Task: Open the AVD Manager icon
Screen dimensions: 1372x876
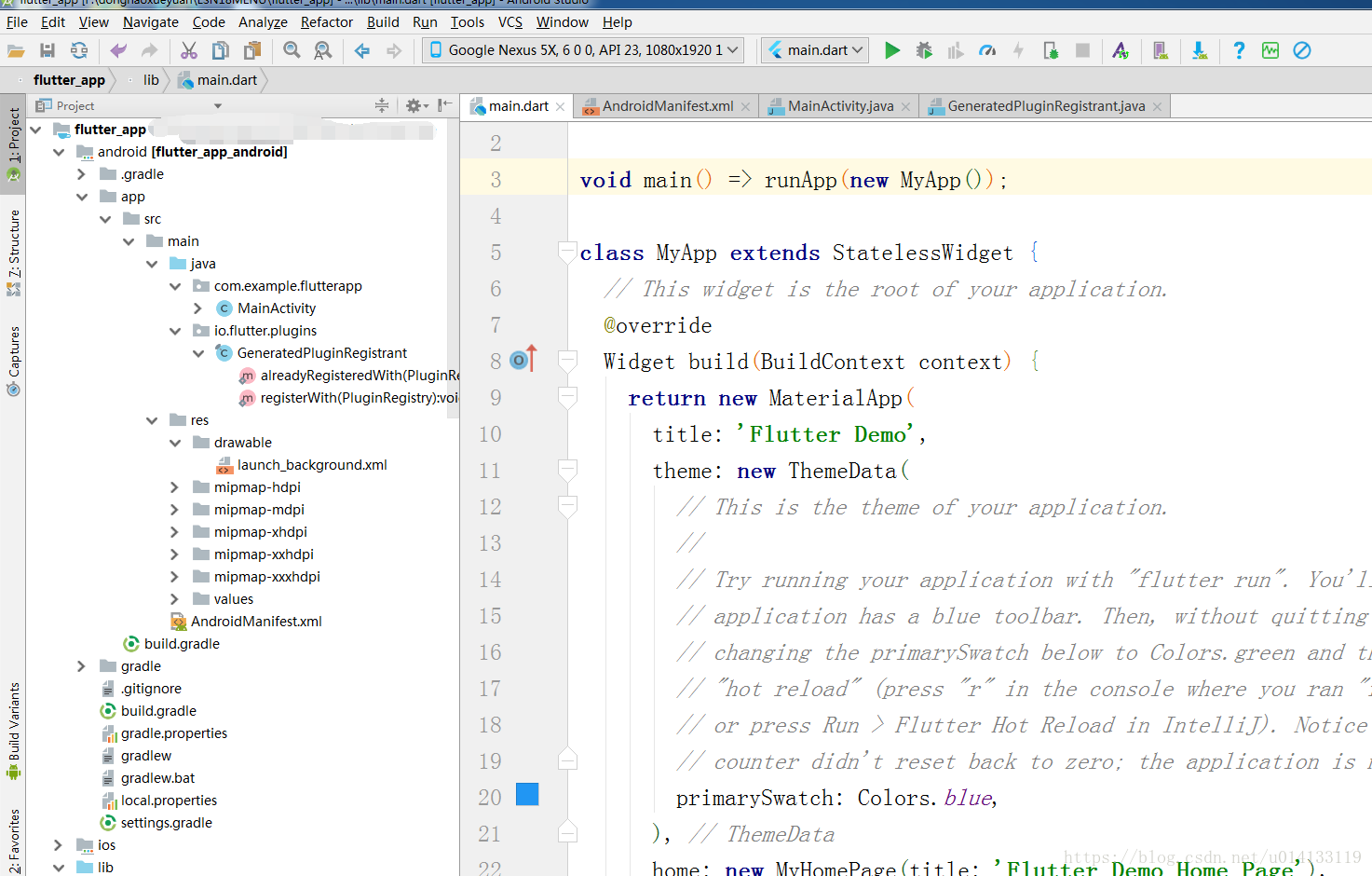Action: [1161, 50]
